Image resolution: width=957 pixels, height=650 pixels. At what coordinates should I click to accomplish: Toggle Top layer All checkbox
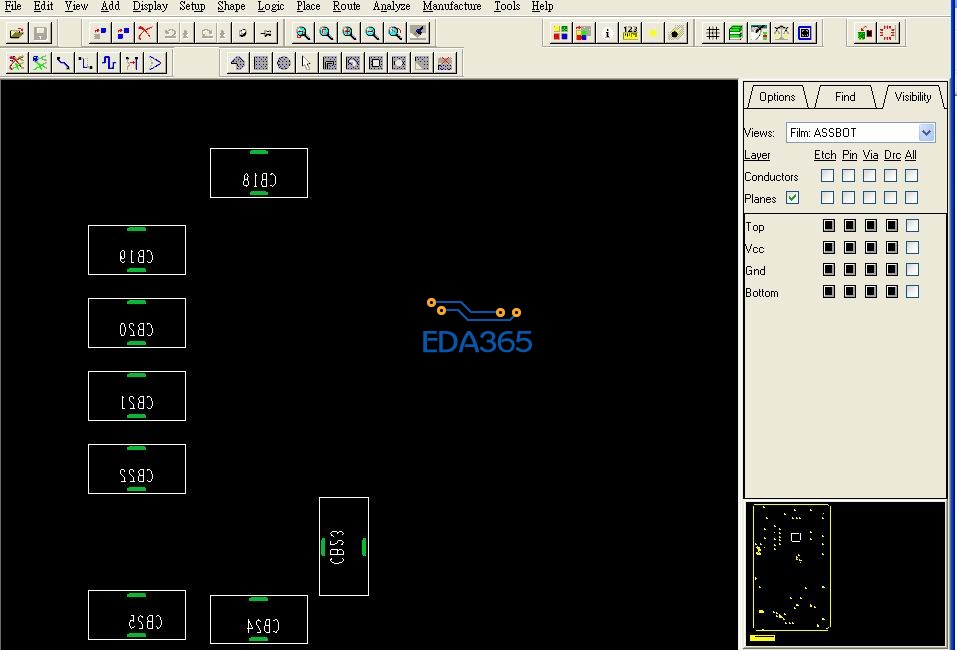coord(912,226)
